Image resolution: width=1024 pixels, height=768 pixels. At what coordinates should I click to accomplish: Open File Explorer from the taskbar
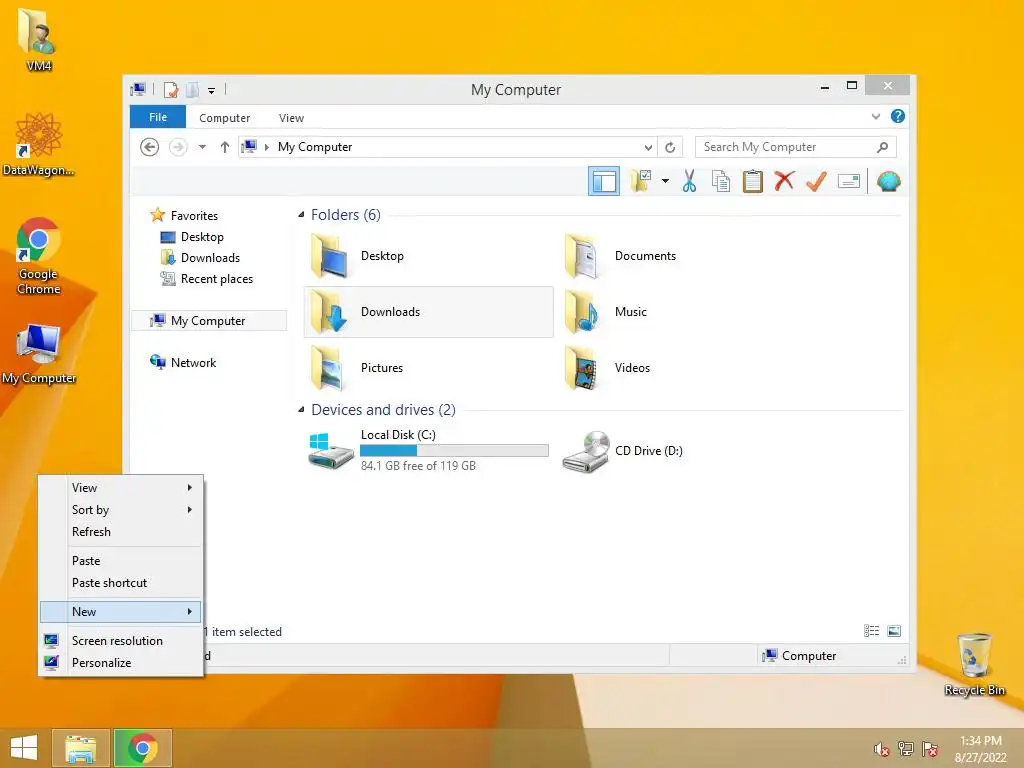81,748
